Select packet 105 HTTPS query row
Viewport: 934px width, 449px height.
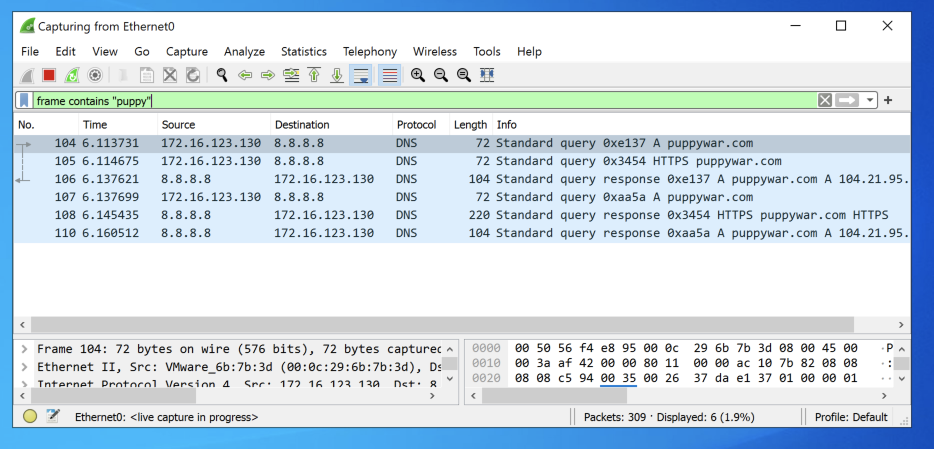tap(462, 161)
